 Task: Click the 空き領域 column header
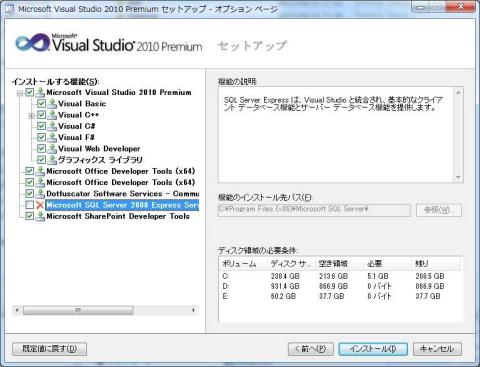coord(339,264)
